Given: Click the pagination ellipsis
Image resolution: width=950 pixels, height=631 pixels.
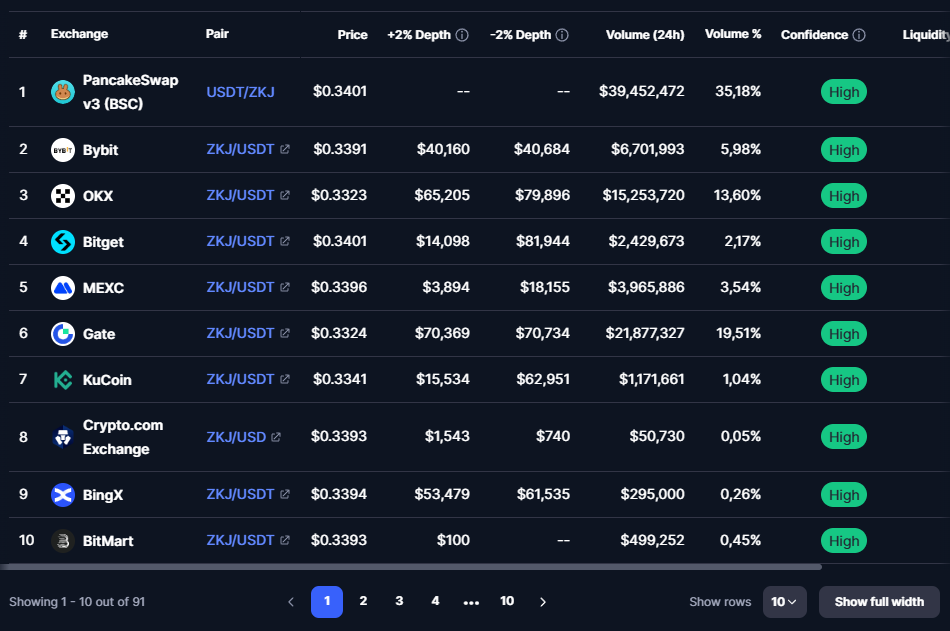Looking at the screenshot, I should [471, 603].
